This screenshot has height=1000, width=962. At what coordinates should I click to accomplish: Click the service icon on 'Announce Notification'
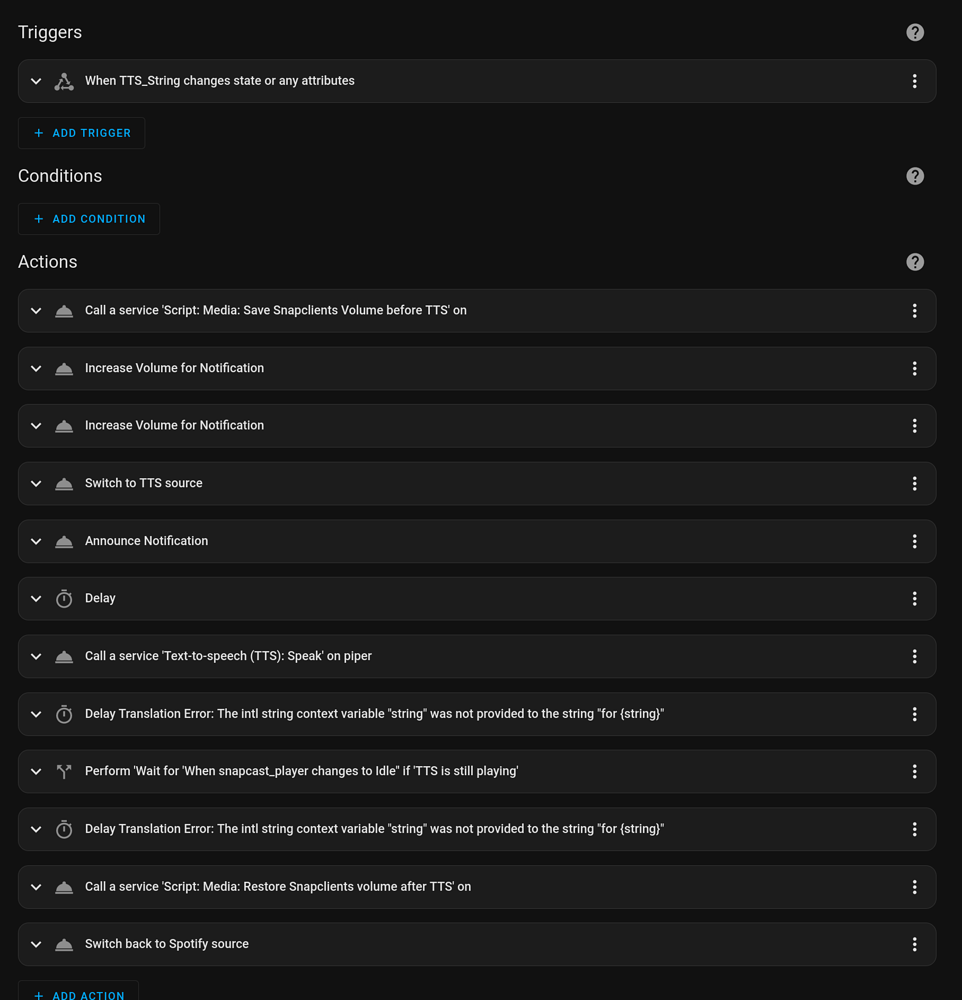pyautogui.click(x=64, y=540)
